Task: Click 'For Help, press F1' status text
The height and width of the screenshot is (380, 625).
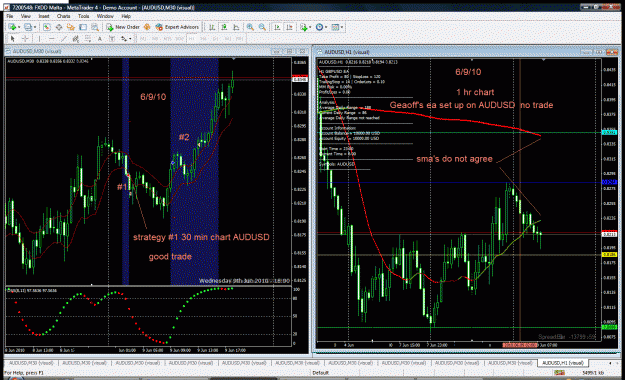Action: [x=24, y=373]
